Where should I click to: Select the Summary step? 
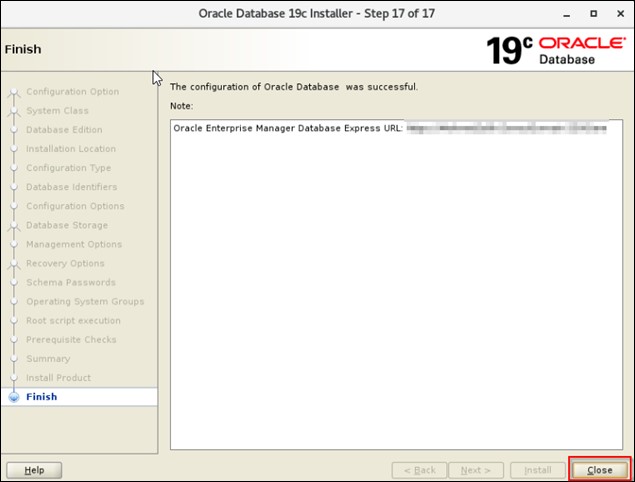(48, 358)
